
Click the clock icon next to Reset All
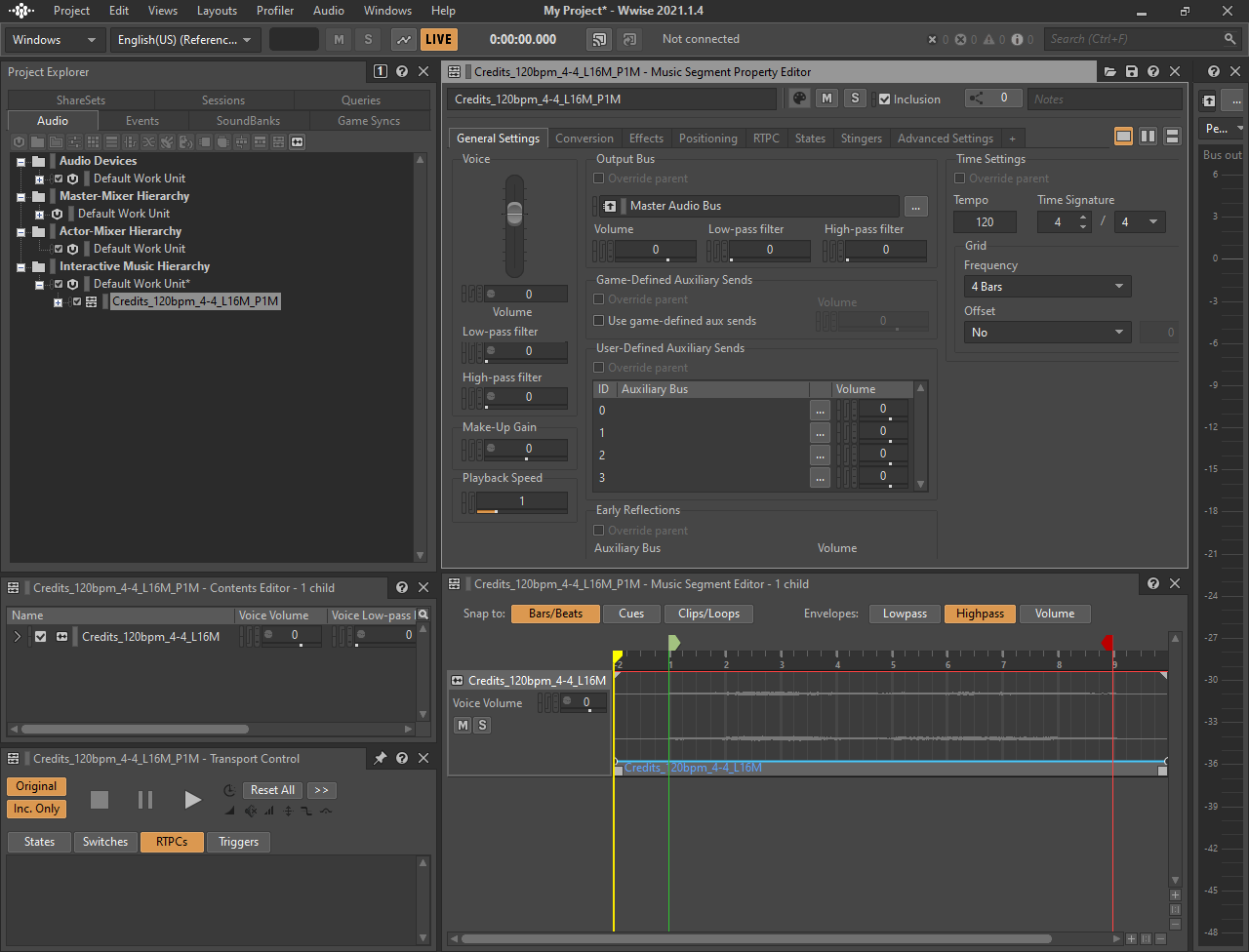tap(229, 790)
